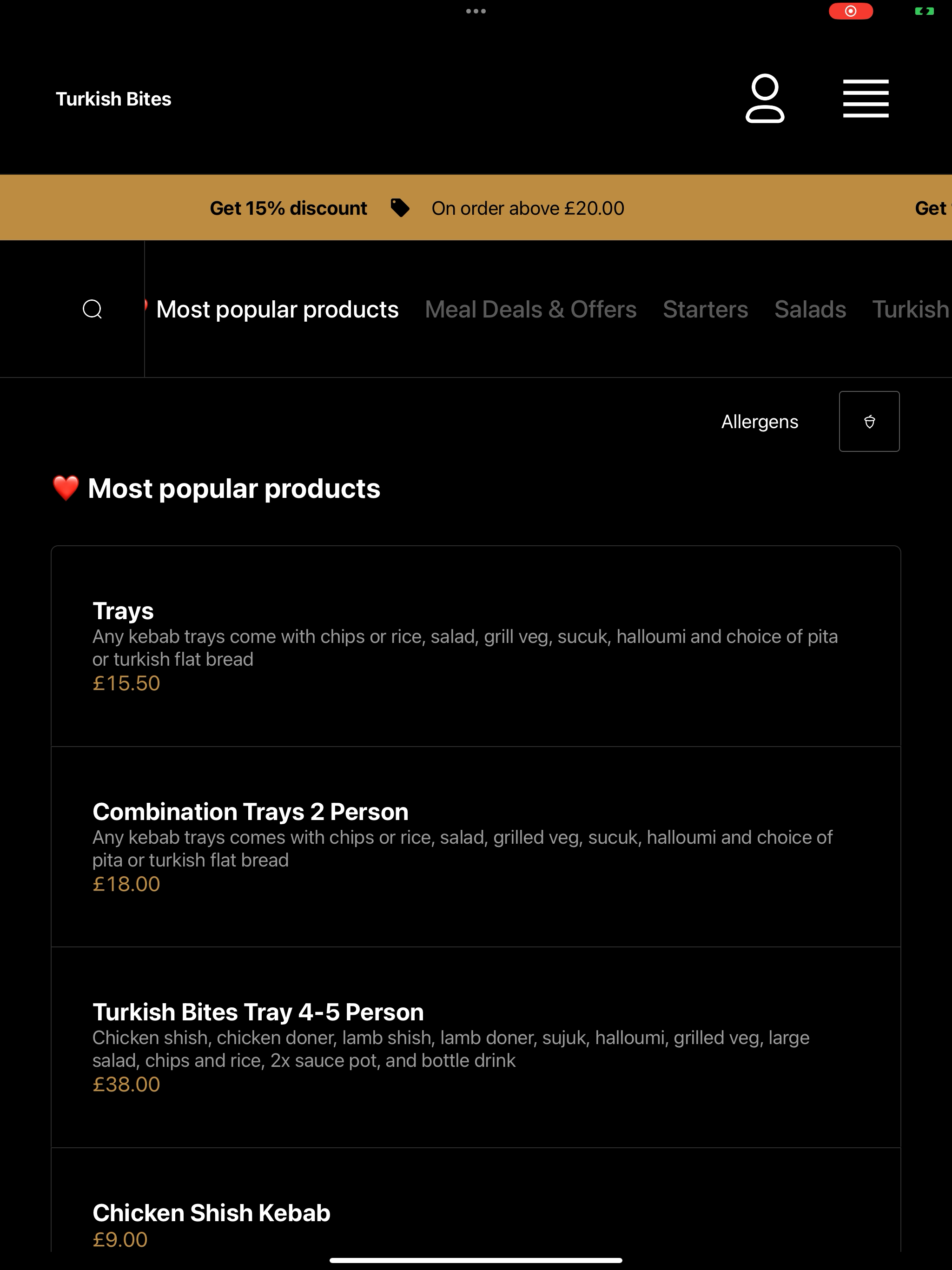The image size is (952, 1270).
Task: Choose Turkish Bites Tray 4-5 Person
Action: tap(476, 1047)
